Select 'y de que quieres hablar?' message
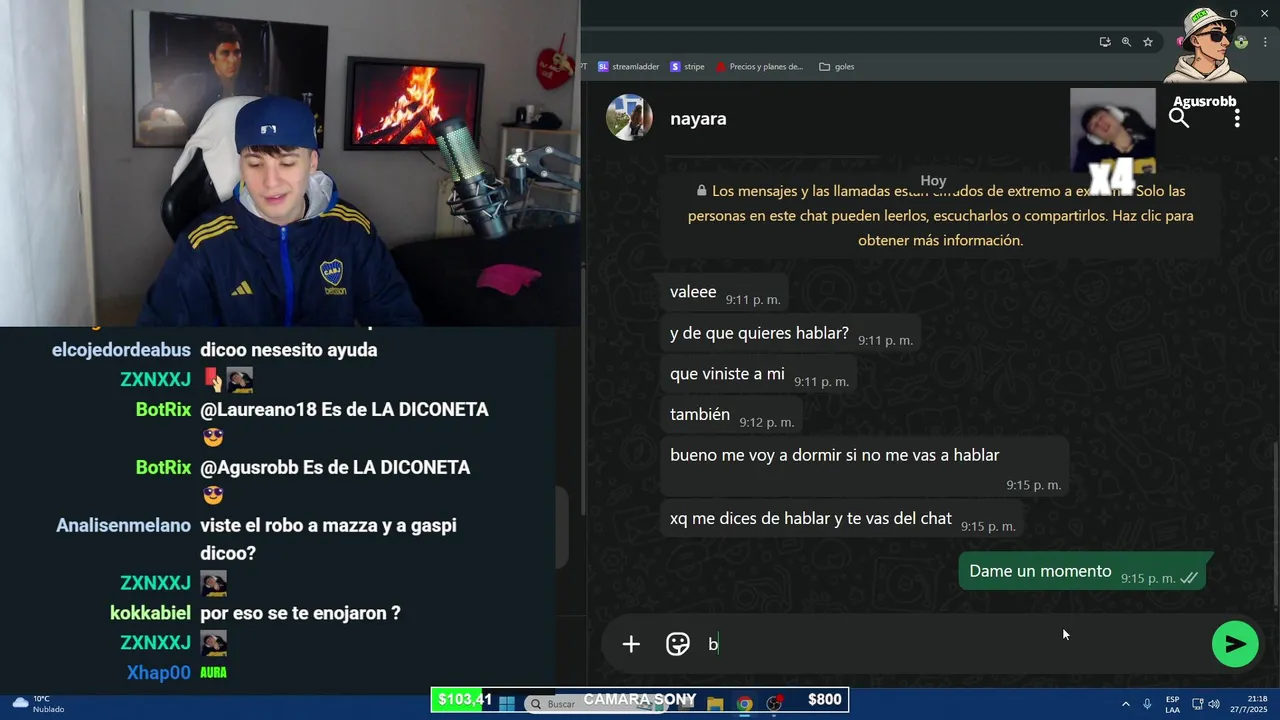This screenshot has width=1280, height=720. 791,334
